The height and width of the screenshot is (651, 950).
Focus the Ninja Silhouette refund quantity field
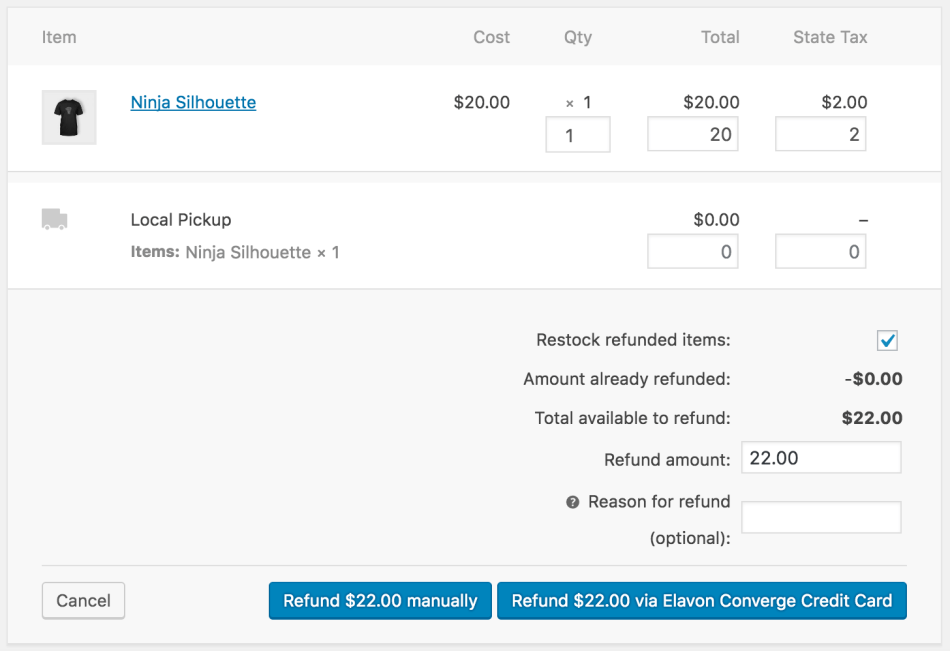point(578,135)
